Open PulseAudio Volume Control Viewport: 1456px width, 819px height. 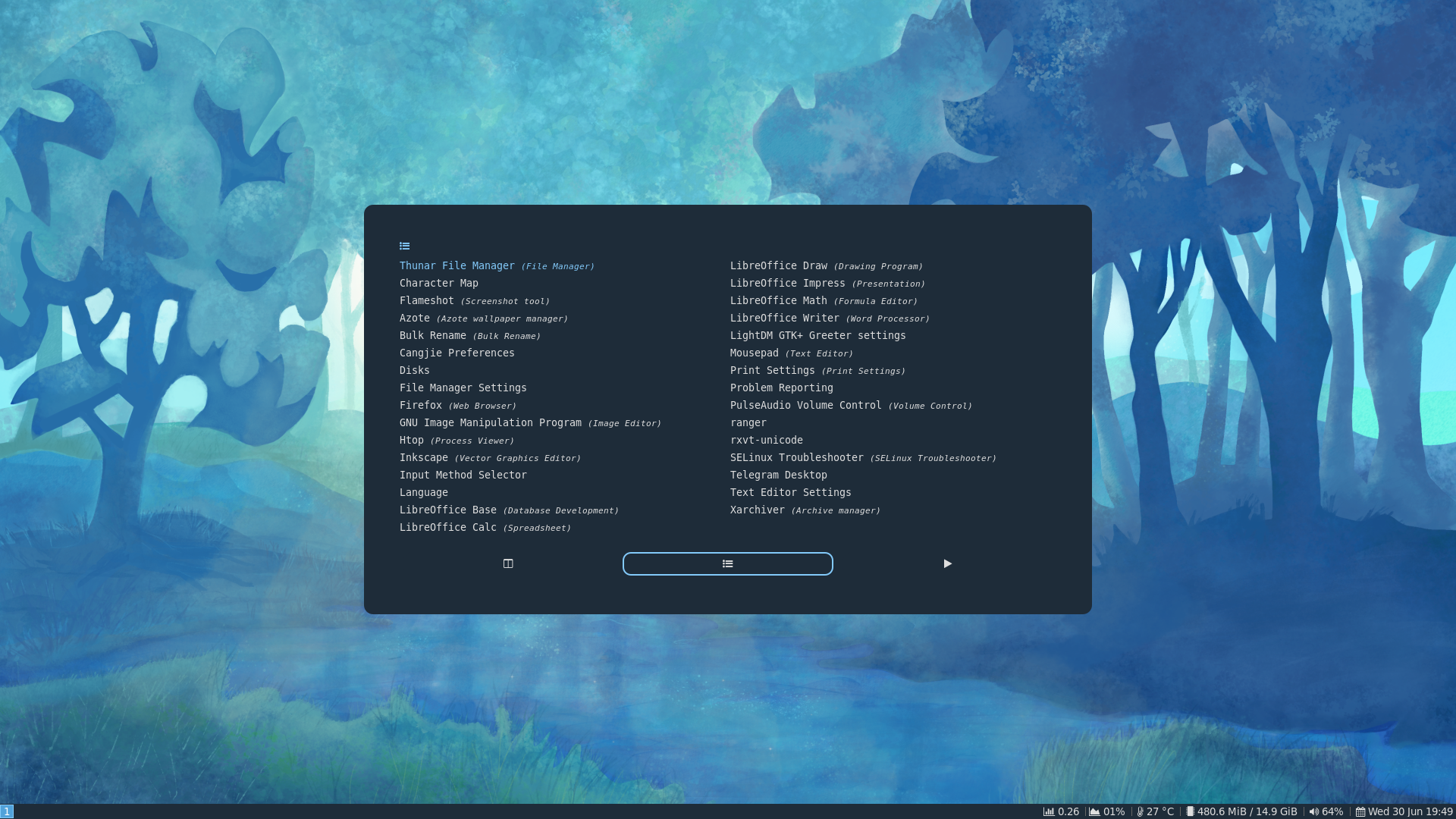click(851, 405)
